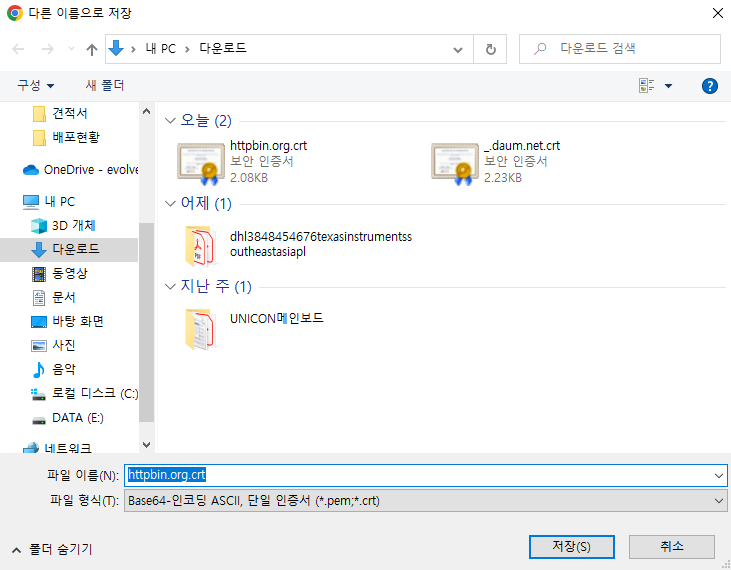
Task: Open the 구성 menu
Action: [x=35, y=85]
